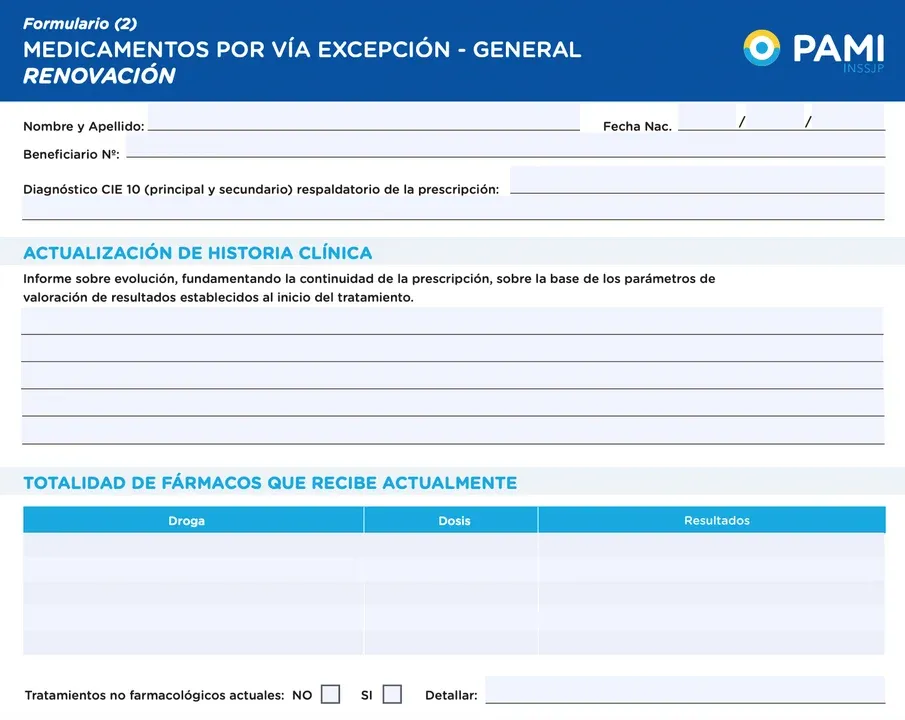Screen dimensions: 905x720
Task: Click the ACTUALIZACIÓN DE HISTORIA CLÍNICA heading
Action: coord(197,253)
